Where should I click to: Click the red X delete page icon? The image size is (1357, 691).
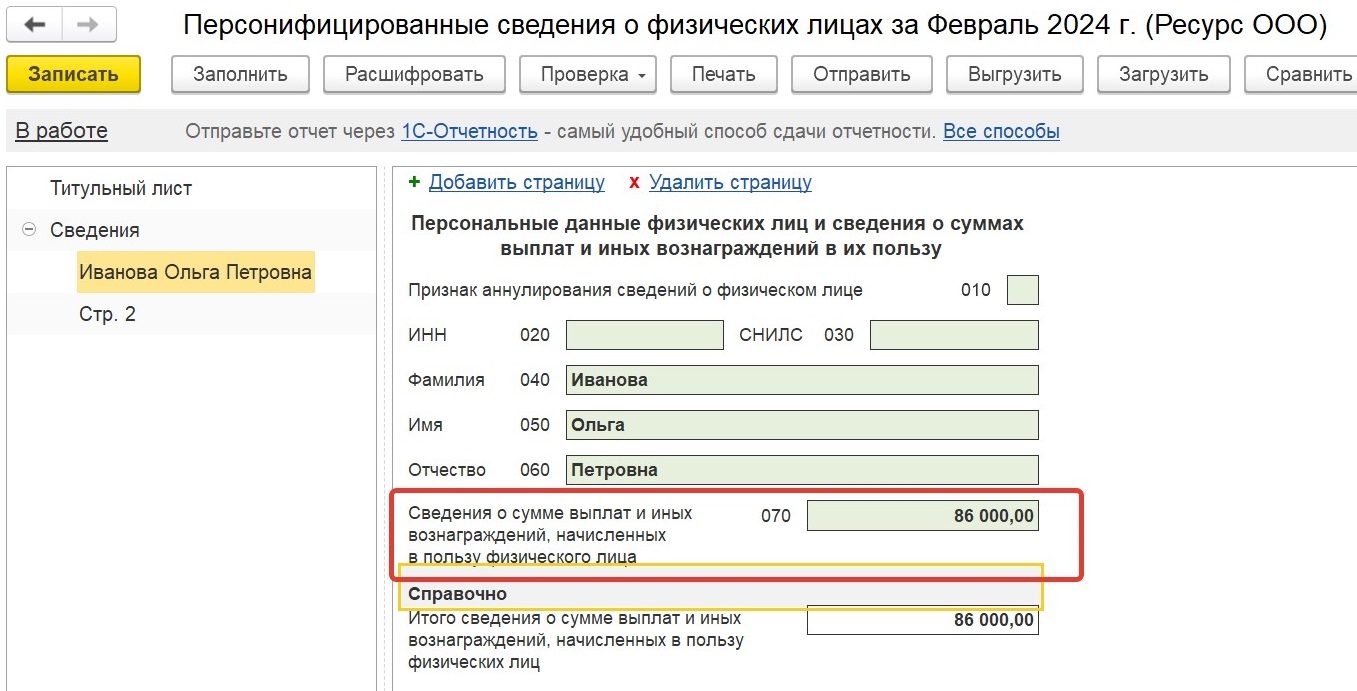point(634,182)
